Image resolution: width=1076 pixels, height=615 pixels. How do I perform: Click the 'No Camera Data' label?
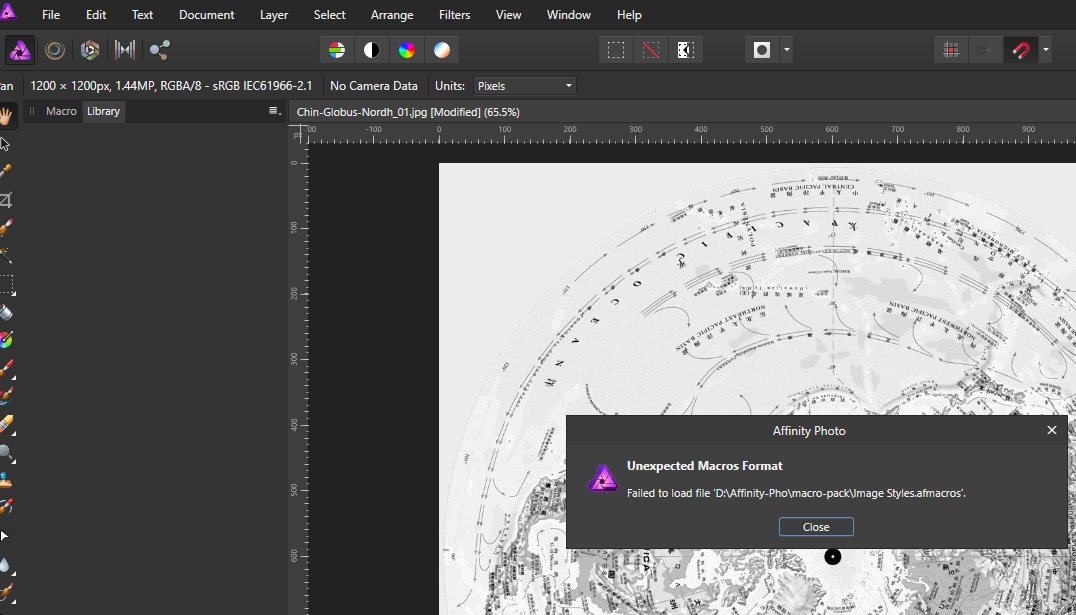pyautogui.click(x=373, y=86)
